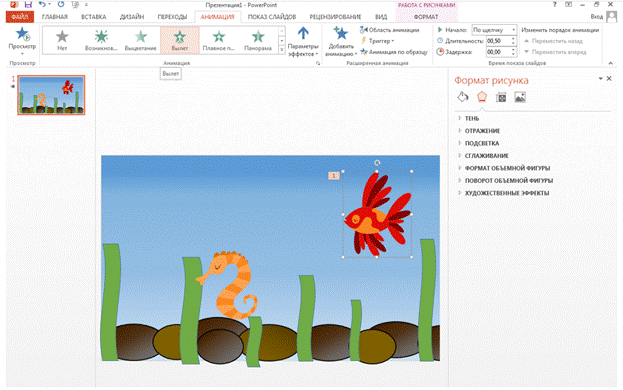
Task: Expand the СГЛАЖИВАНИЕ section
Action: 487,156
